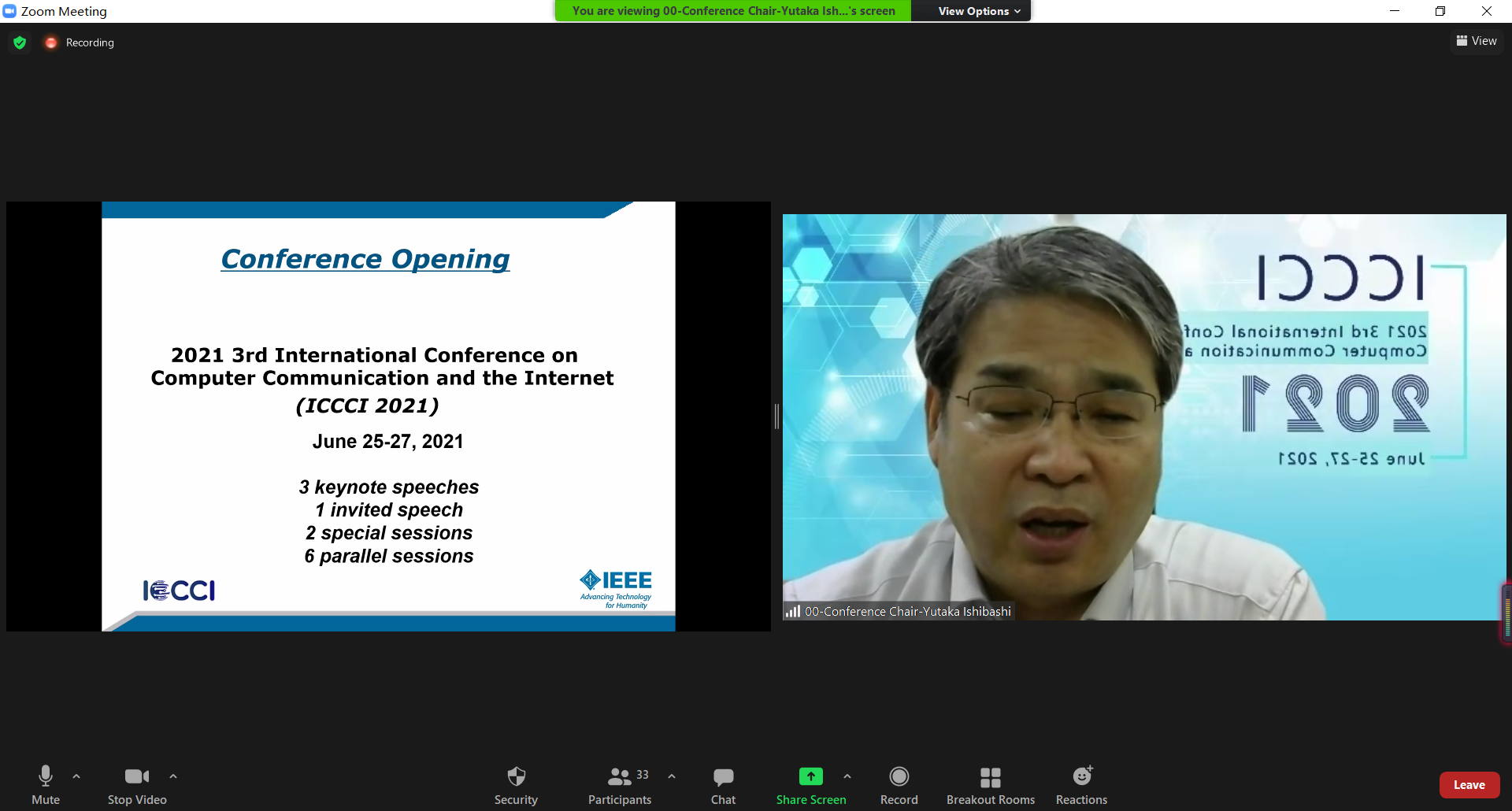Image resolution: width=1512 pixels, height=811 pixels.
Task: Click the participant count 33
Action: click(x=643, y=775)
